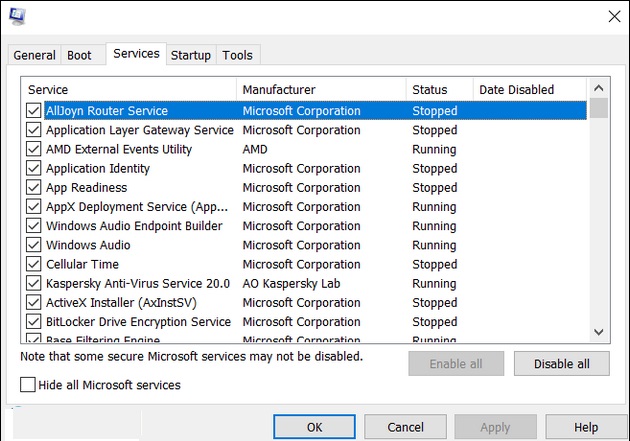Image resolution: width=630 pixels, height=441 pixels.
Task: Uncheck the AllJoyn Router Service checkbox
Action: 33,110
